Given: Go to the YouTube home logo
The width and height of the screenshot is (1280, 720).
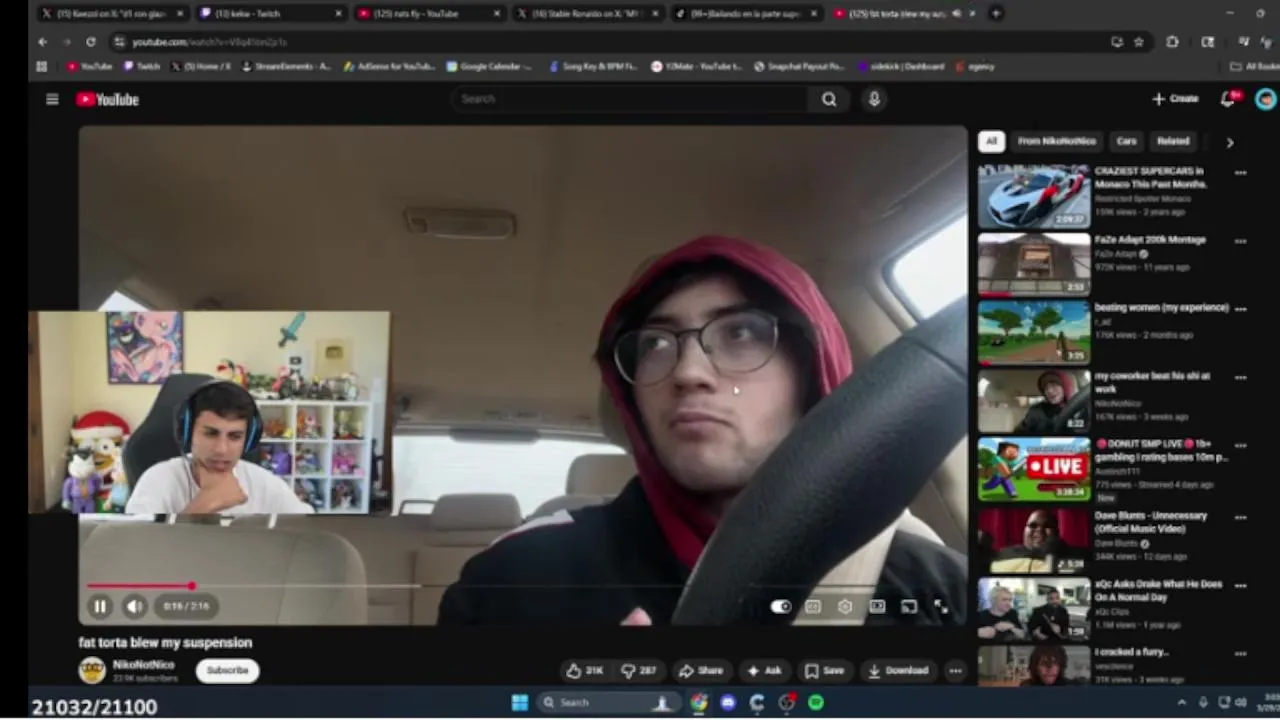Looking at the screenshot, I should pyautogui.click(x=108, y=99).
